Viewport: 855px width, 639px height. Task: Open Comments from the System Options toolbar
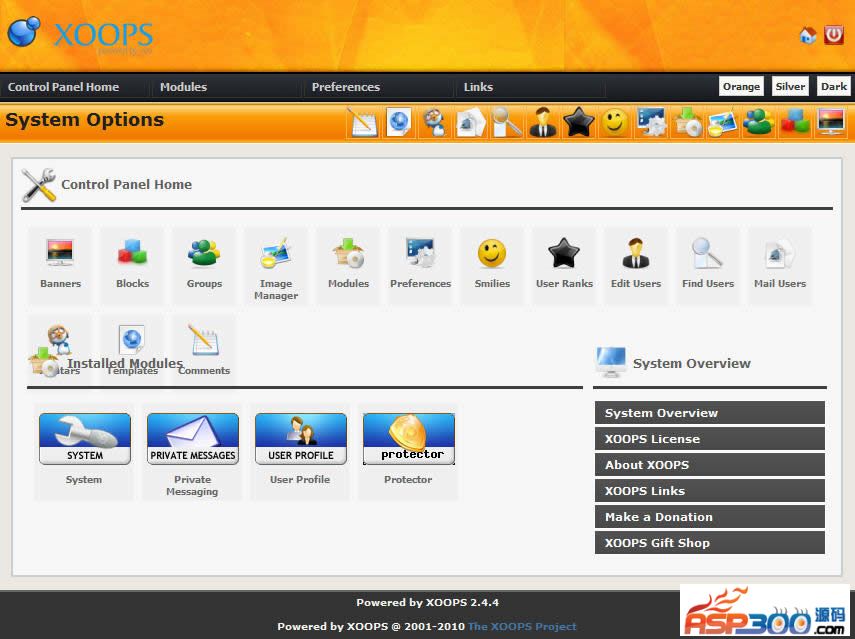pos(364,123)
